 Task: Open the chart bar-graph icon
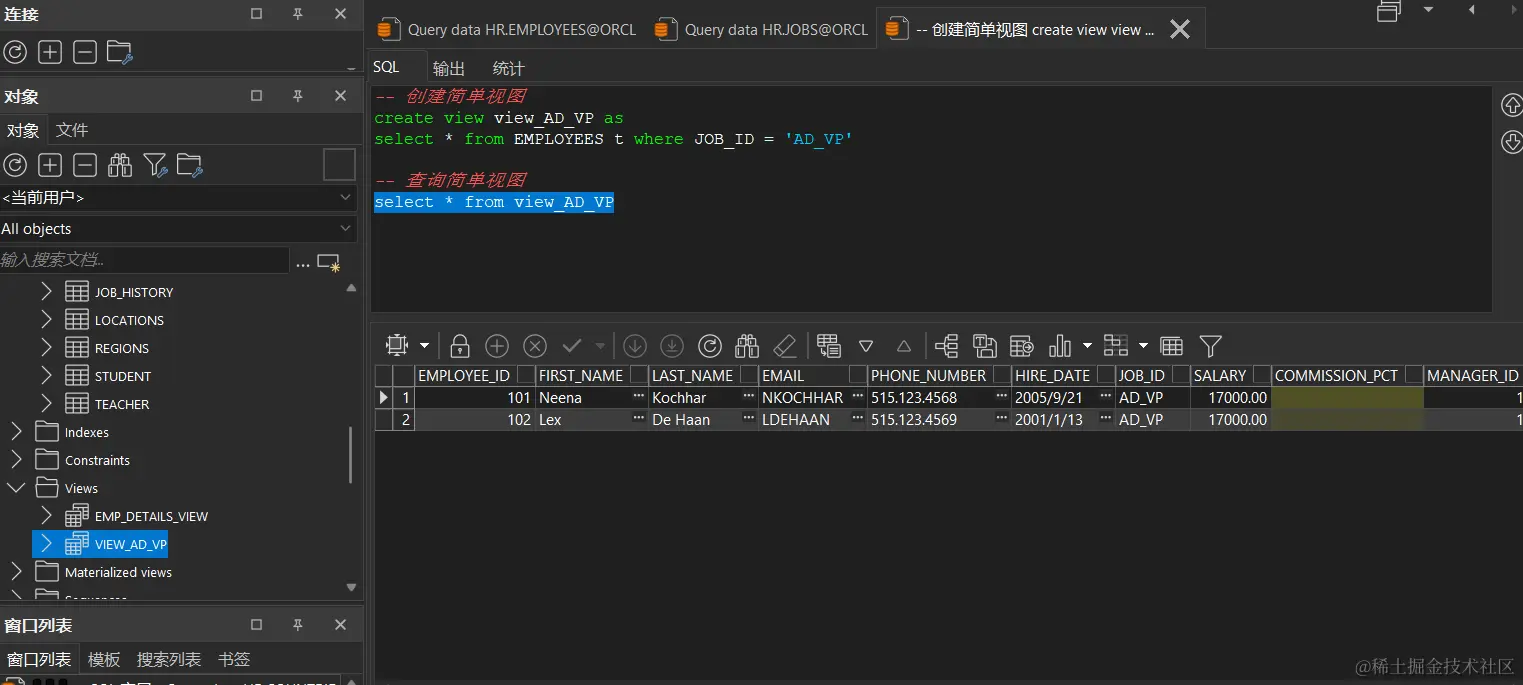tap(1060, 346)
